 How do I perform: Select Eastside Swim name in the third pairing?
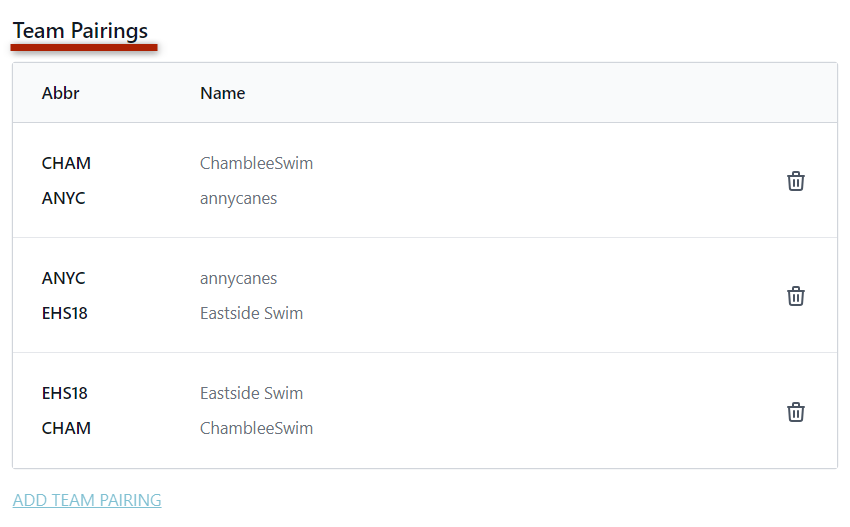tap(251, 393)
